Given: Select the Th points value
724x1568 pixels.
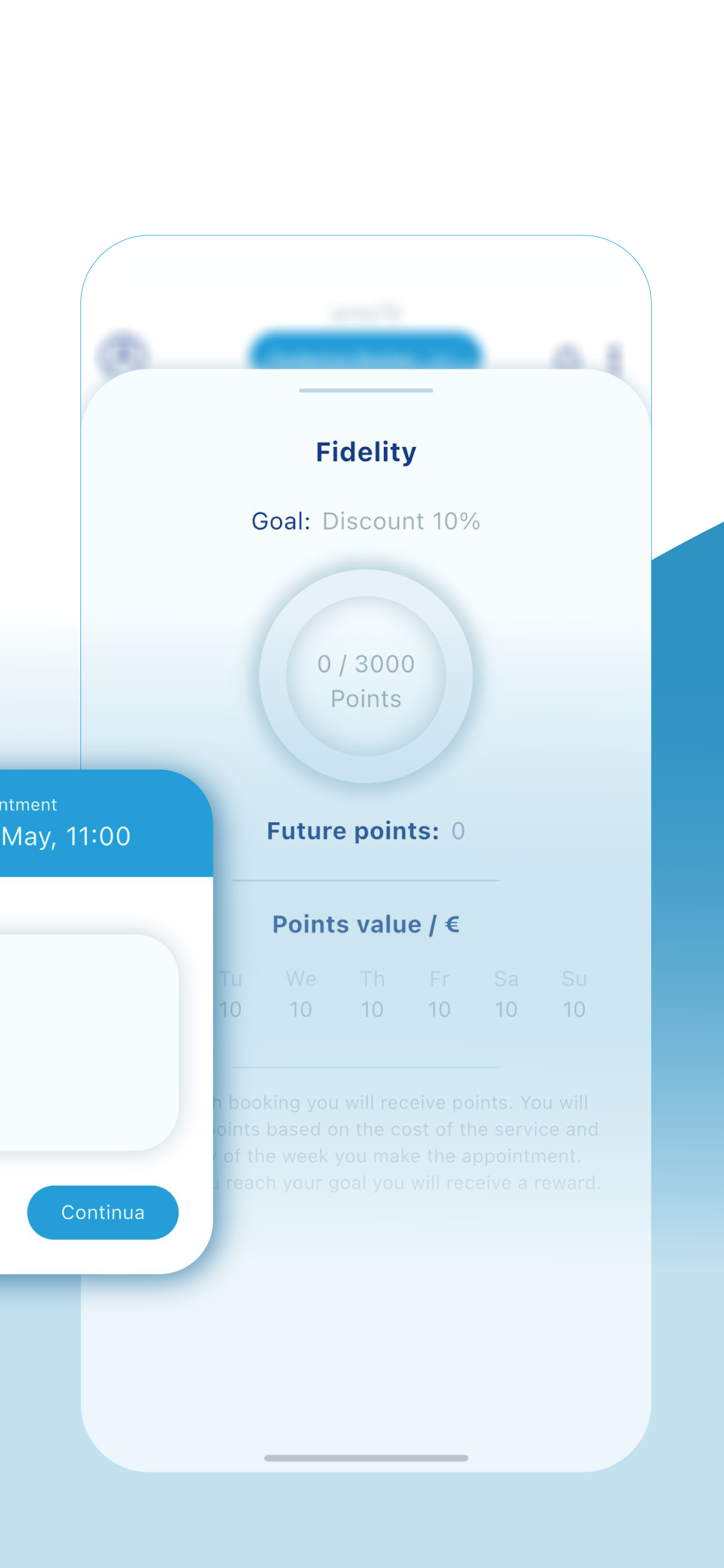Looking at the screenshot, I should (372, 1009).
